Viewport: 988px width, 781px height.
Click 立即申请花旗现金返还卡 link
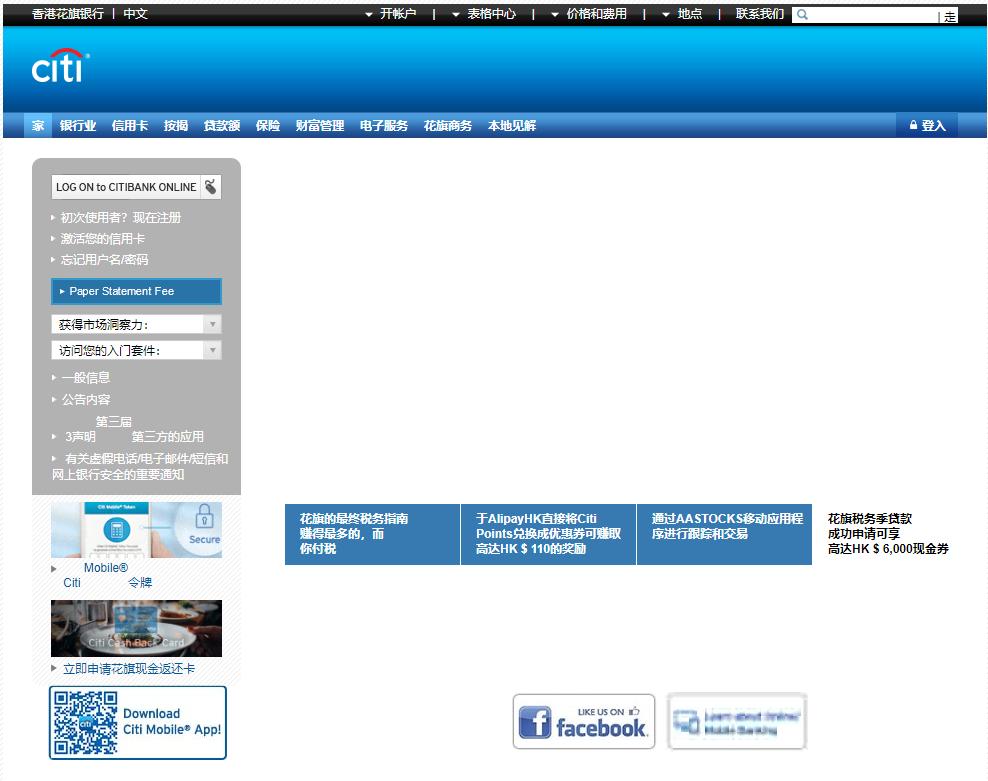[129, 669]
